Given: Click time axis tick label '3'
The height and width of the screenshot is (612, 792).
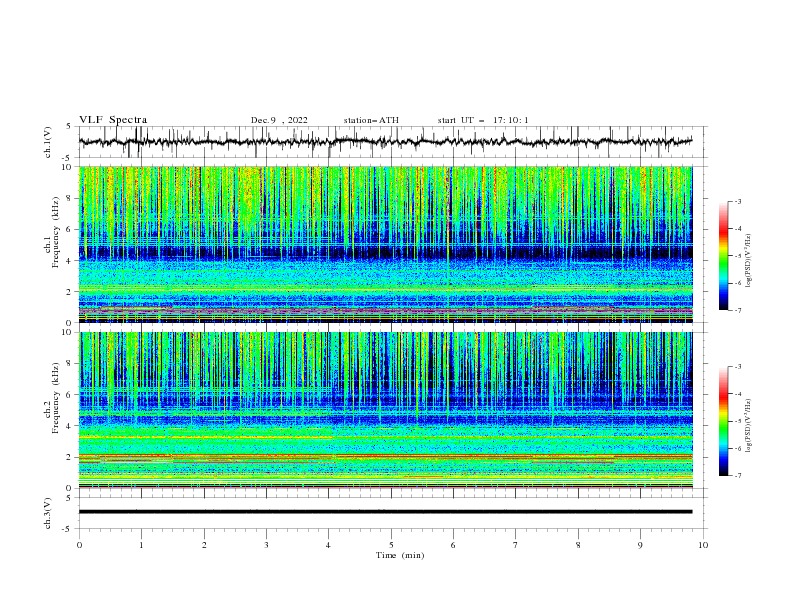Looking at the screenshot, I should tap(266, 545).
